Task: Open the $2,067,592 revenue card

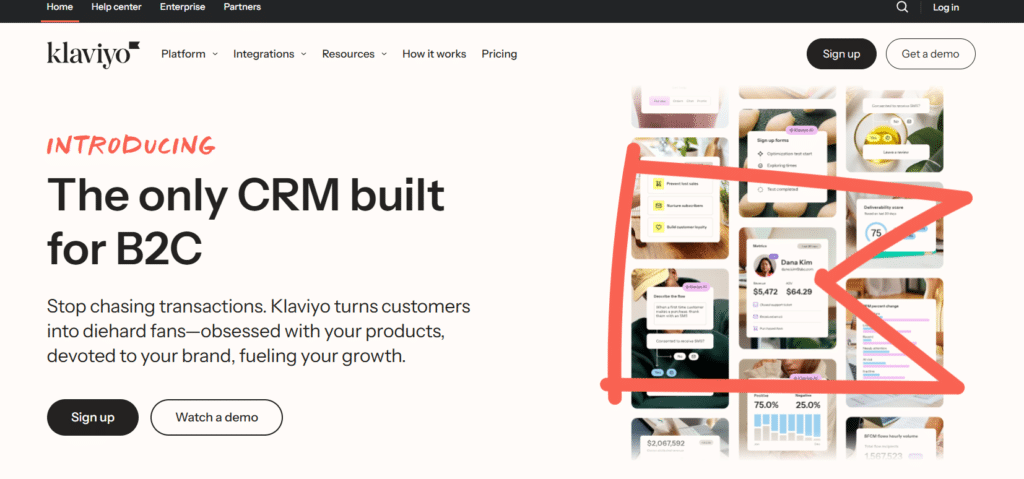Action: click(x=679, y=447)
